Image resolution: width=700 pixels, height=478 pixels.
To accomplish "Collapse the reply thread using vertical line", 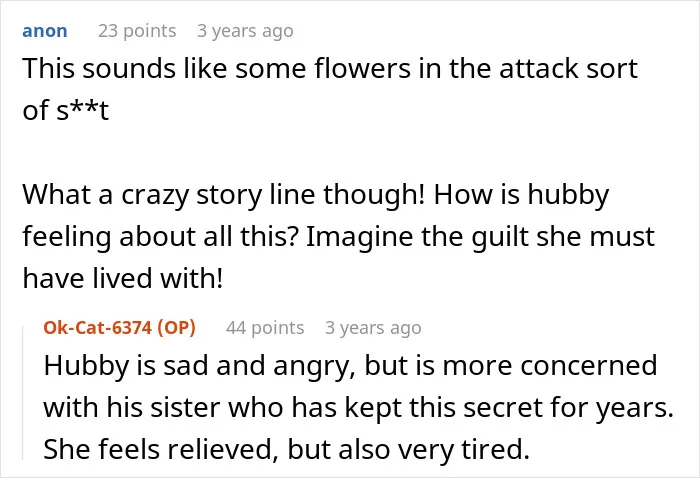I will (x=23, y=393).
